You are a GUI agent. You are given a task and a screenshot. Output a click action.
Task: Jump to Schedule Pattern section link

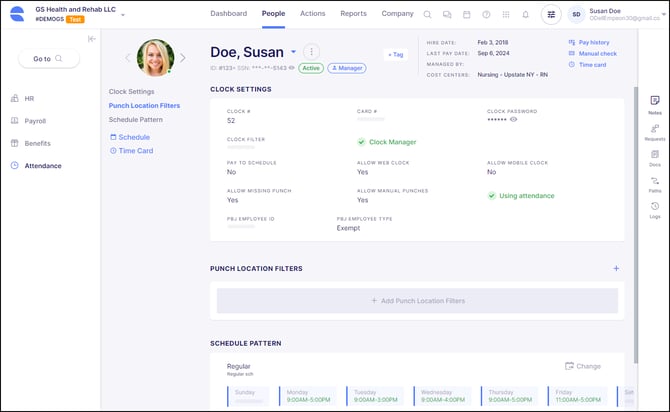tap(135, 120)
